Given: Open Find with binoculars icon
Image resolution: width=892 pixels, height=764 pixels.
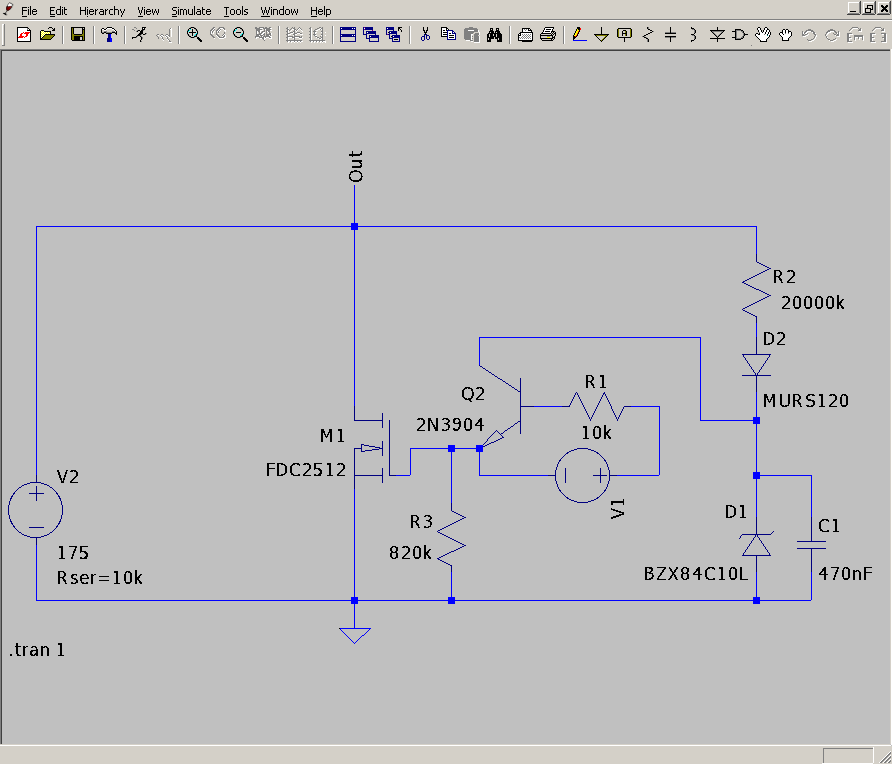Looking at the screenshot, I should point(494,35).
